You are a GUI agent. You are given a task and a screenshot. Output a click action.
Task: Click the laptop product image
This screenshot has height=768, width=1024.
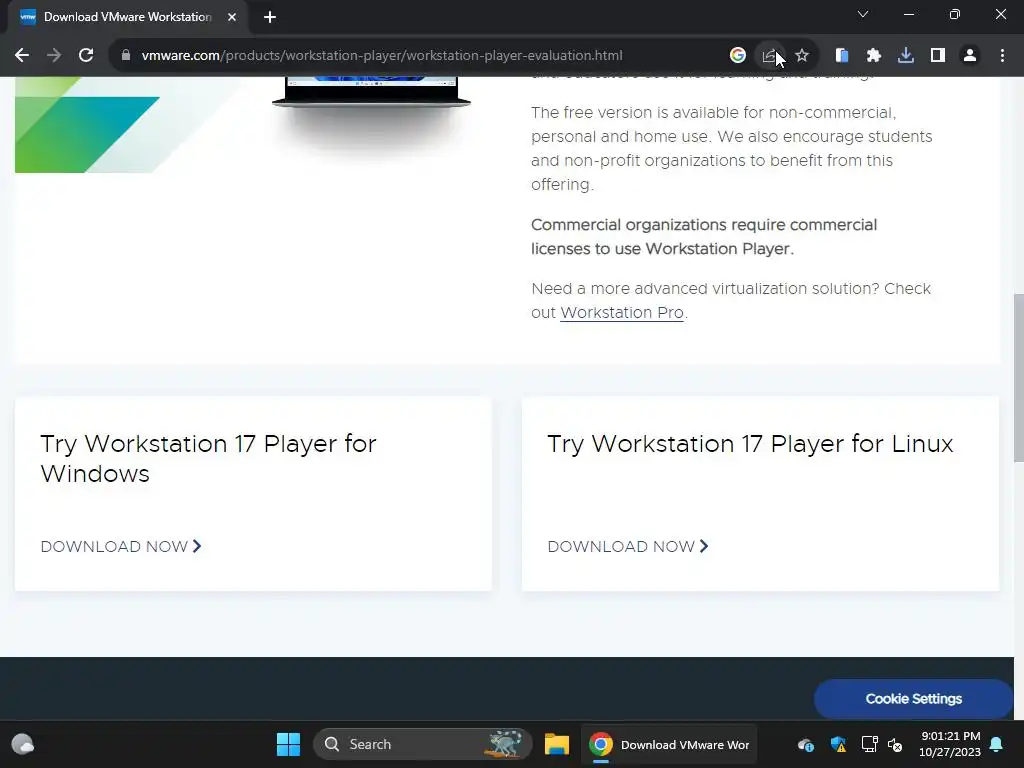[371, 93]
